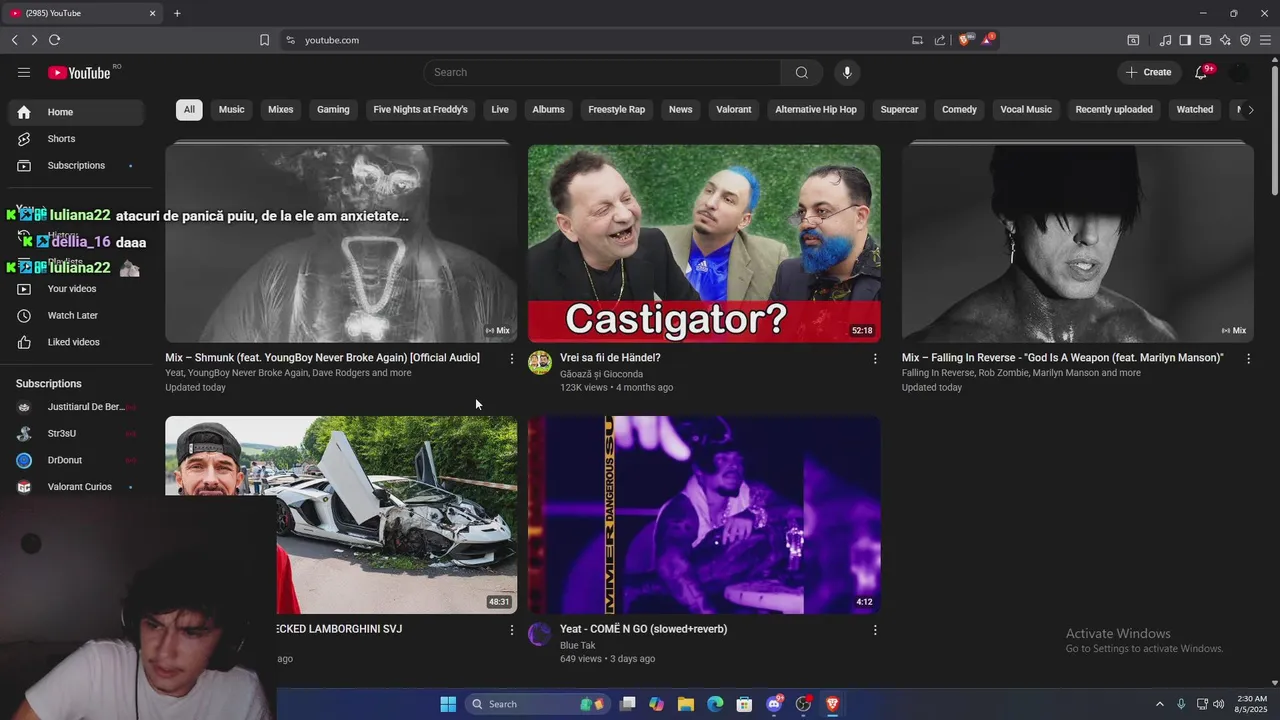
Task: Activate voice search microphone
Action: 847,72
